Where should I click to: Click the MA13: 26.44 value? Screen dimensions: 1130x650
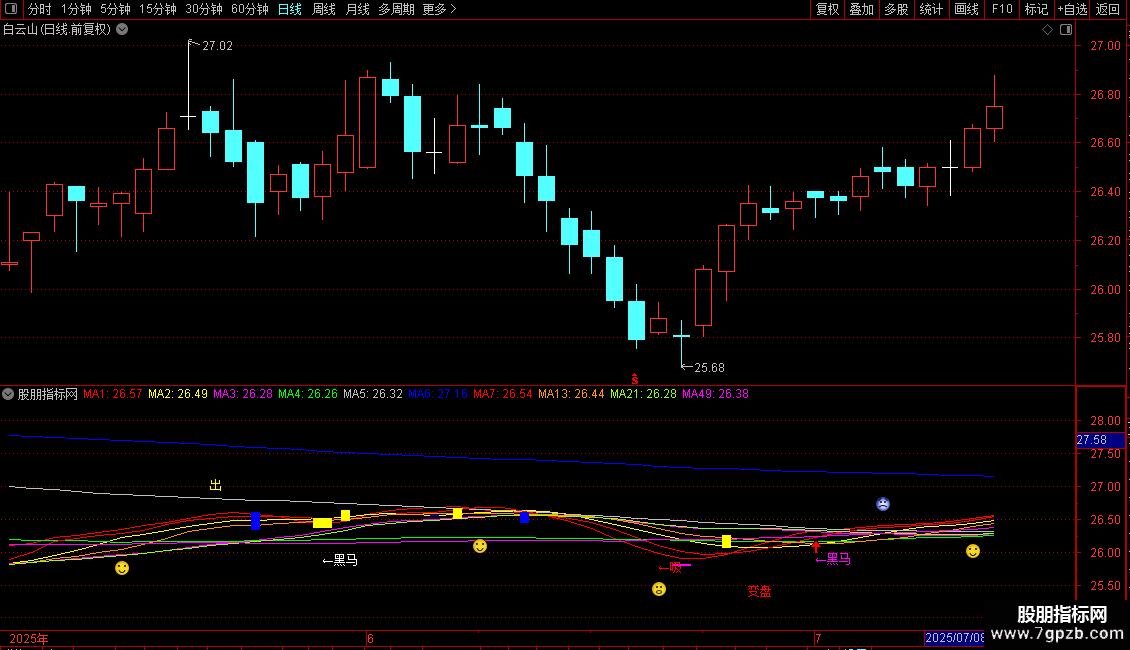click(x=571, y=394)
